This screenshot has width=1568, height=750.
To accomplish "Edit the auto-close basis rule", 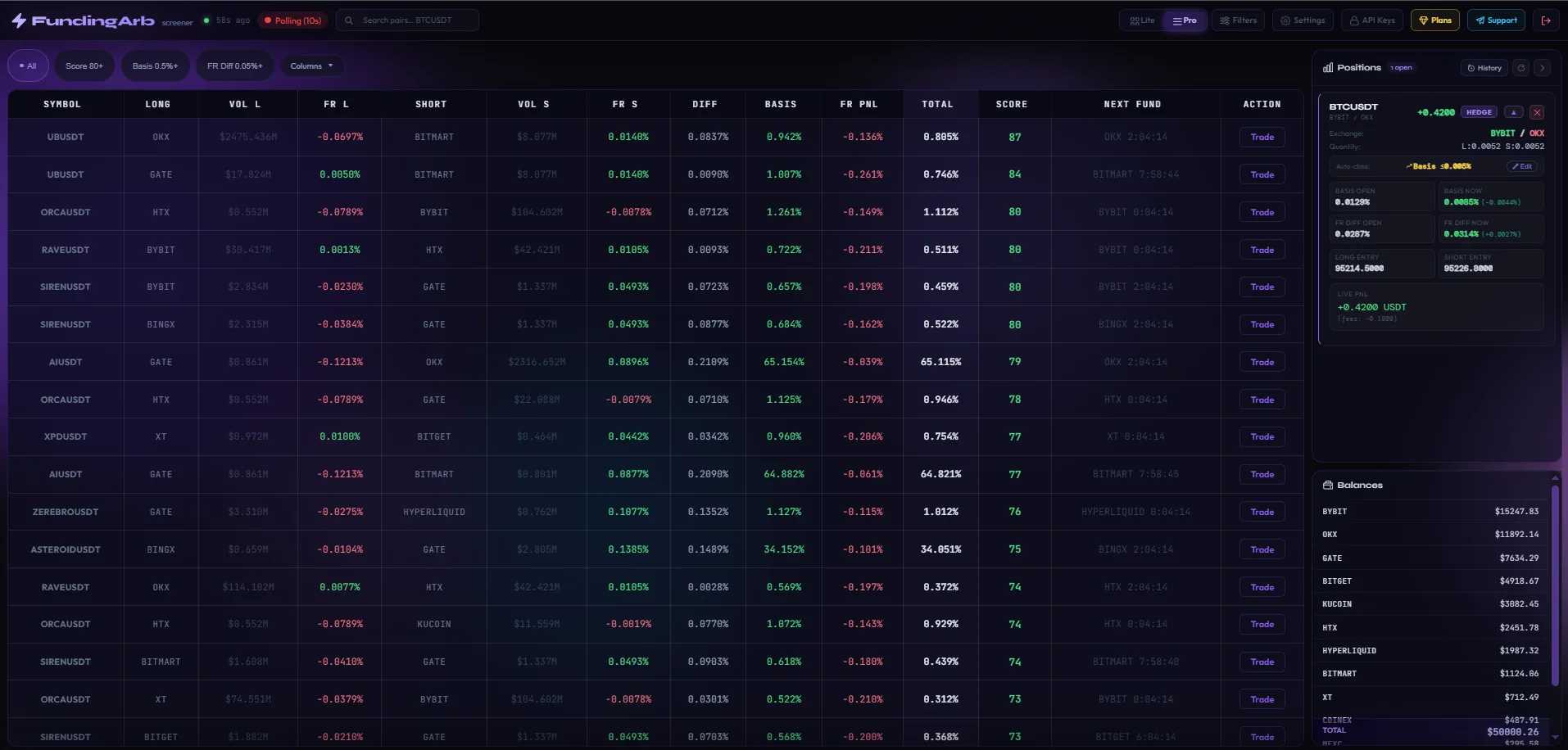I will pos(1522,166).
